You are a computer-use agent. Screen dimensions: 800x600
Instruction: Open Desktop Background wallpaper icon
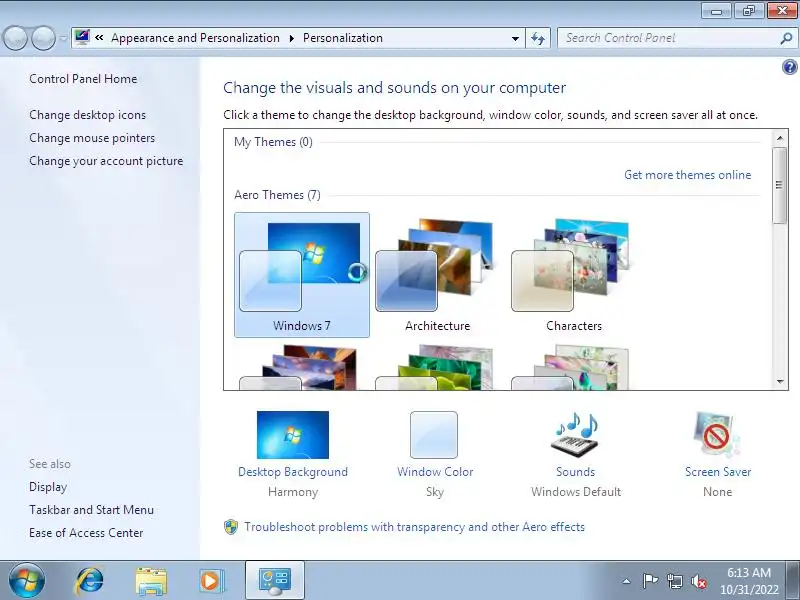(x=293, y=435)
